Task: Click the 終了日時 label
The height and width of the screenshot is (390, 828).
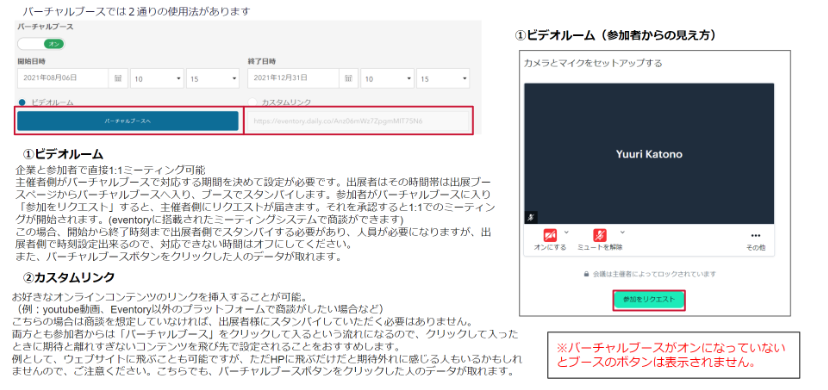Action: tap(261, 61)
